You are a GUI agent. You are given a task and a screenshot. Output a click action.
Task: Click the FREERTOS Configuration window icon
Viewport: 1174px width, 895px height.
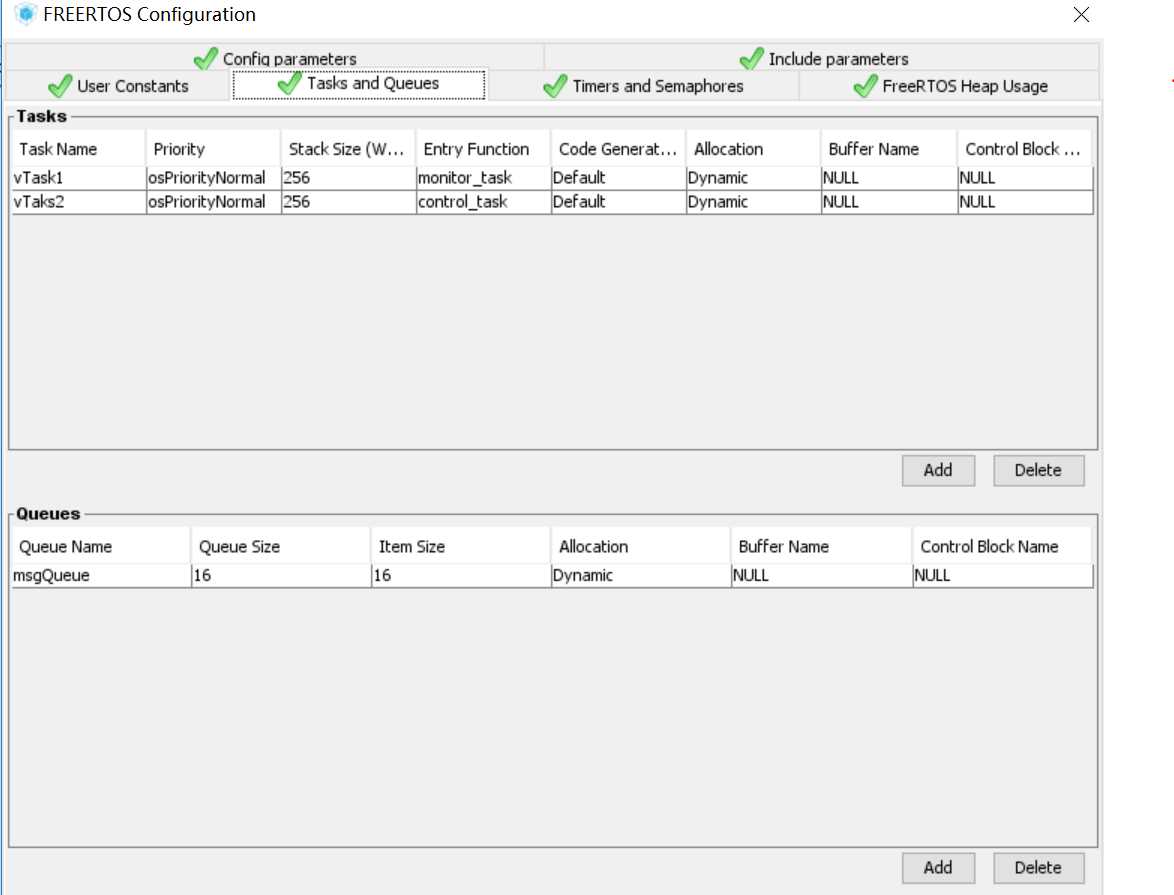25,14
